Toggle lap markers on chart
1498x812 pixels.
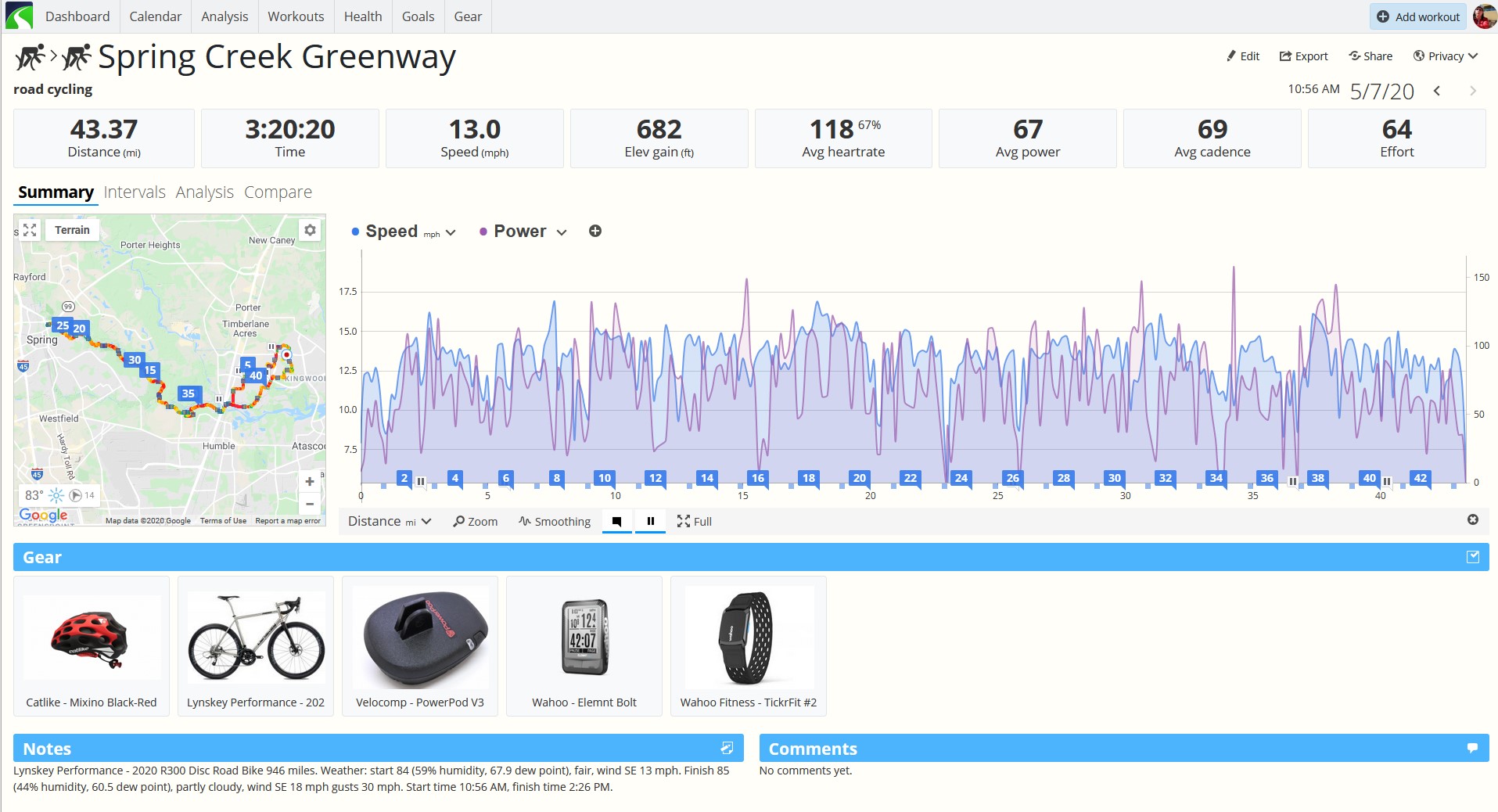coord(617,521)
